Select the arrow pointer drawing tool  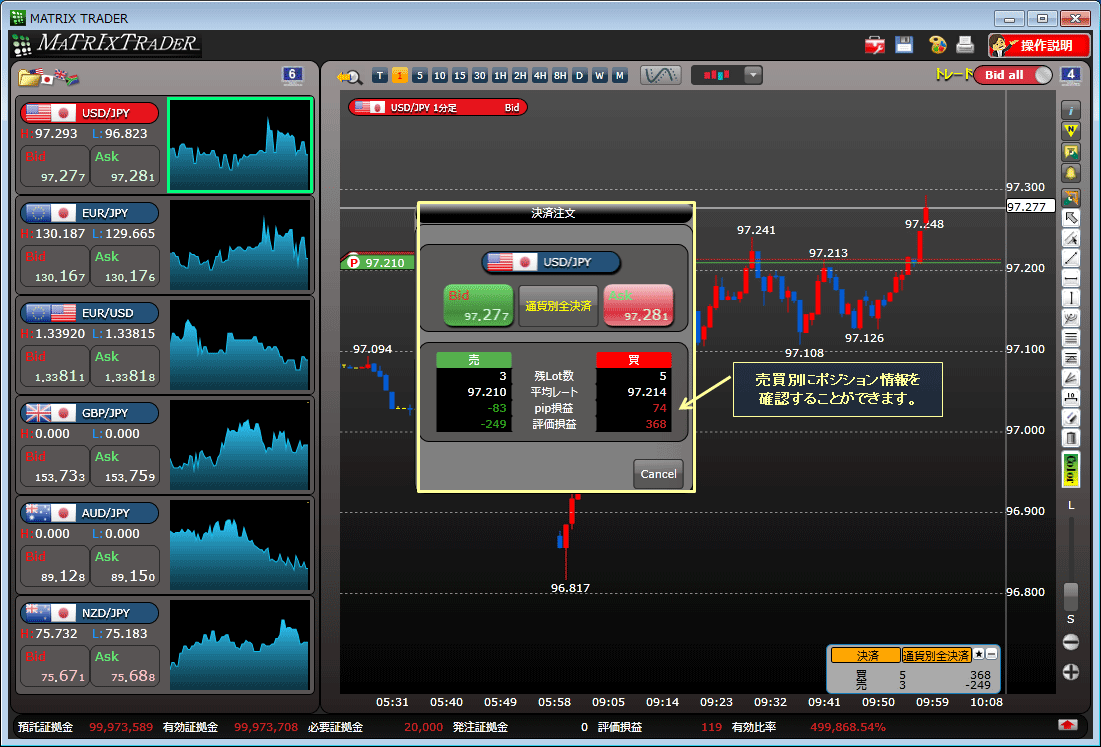1071,218
